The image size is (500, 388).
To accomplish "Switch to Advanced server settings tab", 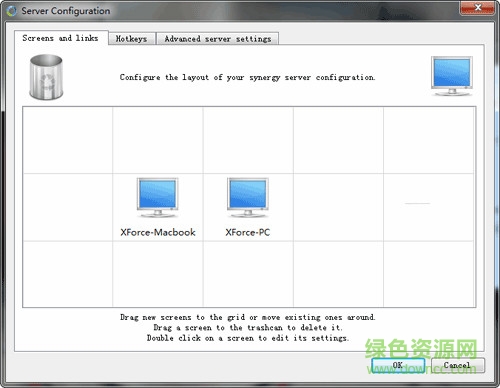I will [x=217, y=39].
